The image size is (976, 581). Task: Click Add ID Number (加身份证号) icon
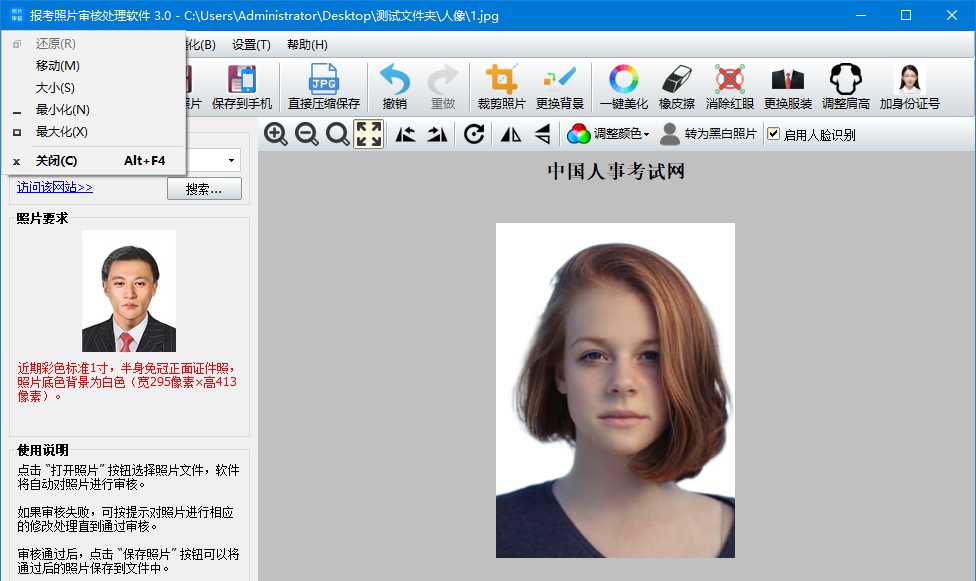point(909,87)
